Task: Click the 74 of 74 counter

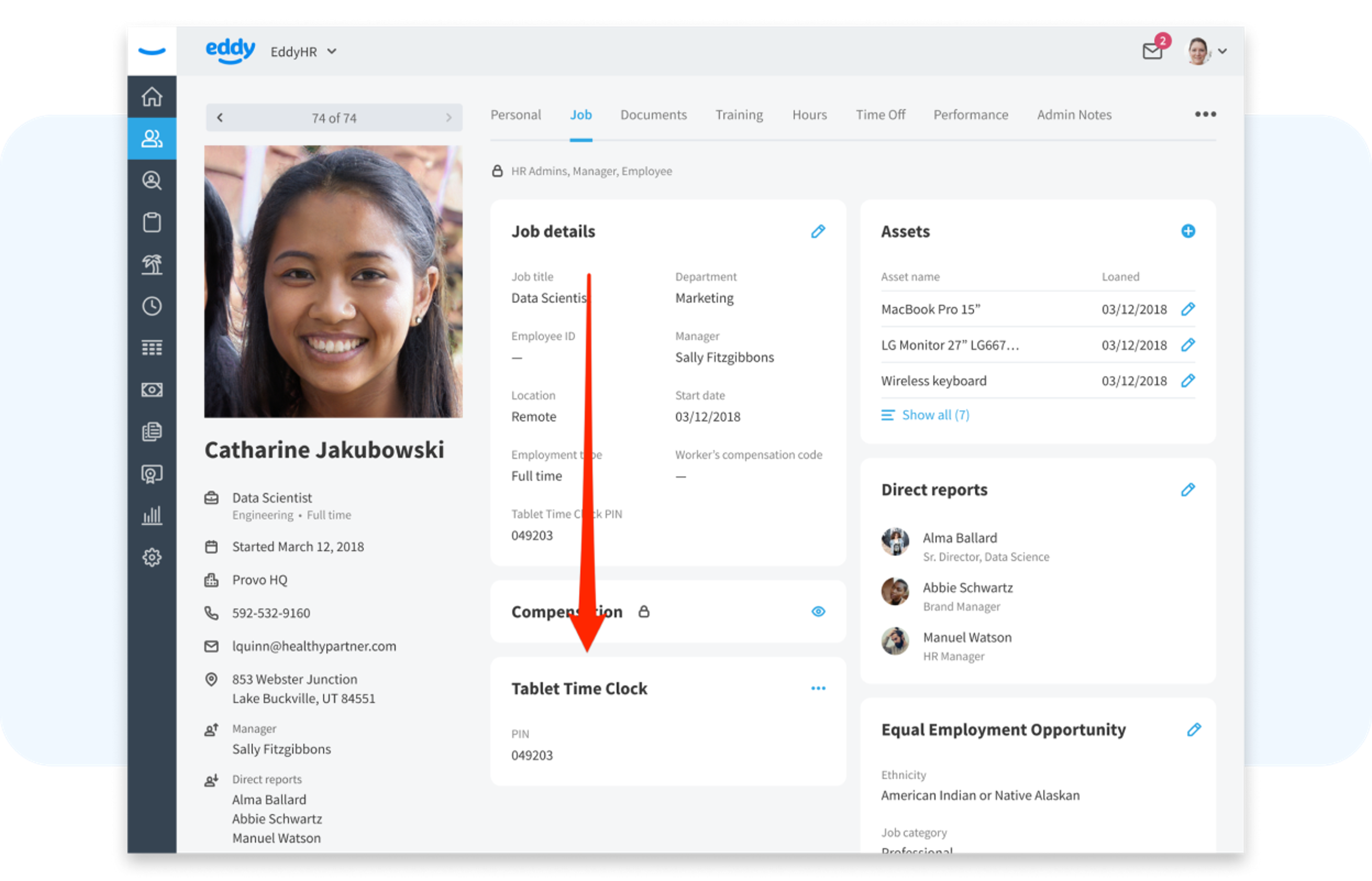Action: coord(334,118)
